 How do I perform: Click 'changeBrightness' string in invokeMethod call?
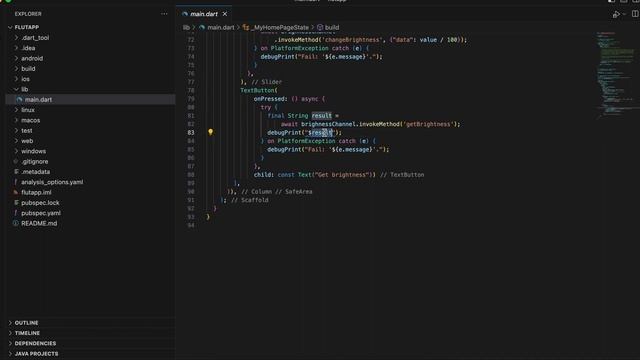[x=352, y=40]
